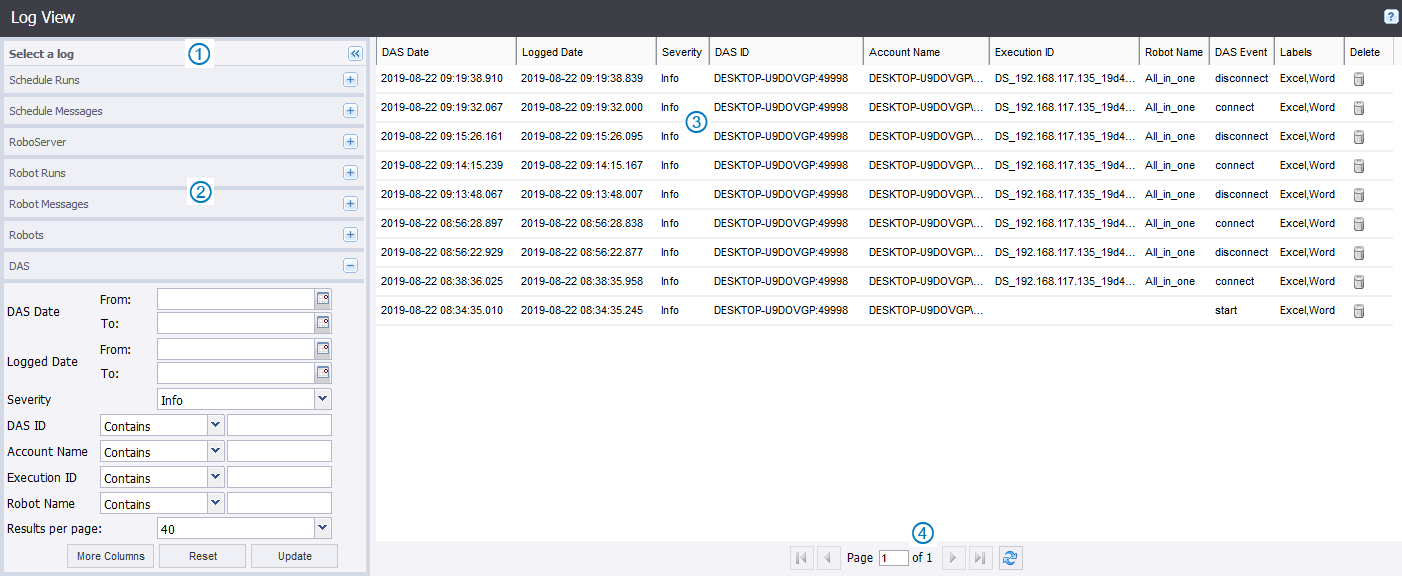Screen dimensions: 1402x576
Task: Open the Results per page dropdown
Action: coord(322,527)
